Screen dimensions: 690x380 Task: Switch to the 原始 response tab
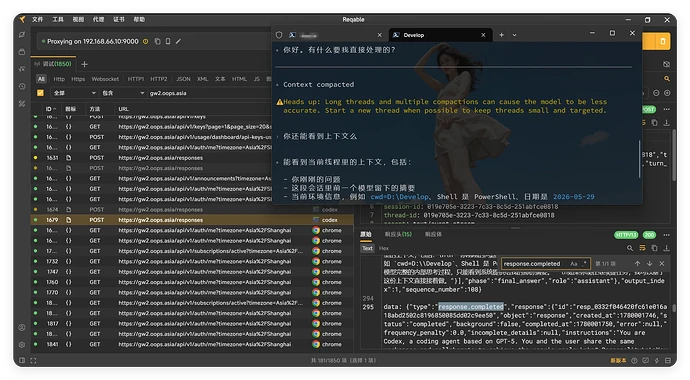366,234
